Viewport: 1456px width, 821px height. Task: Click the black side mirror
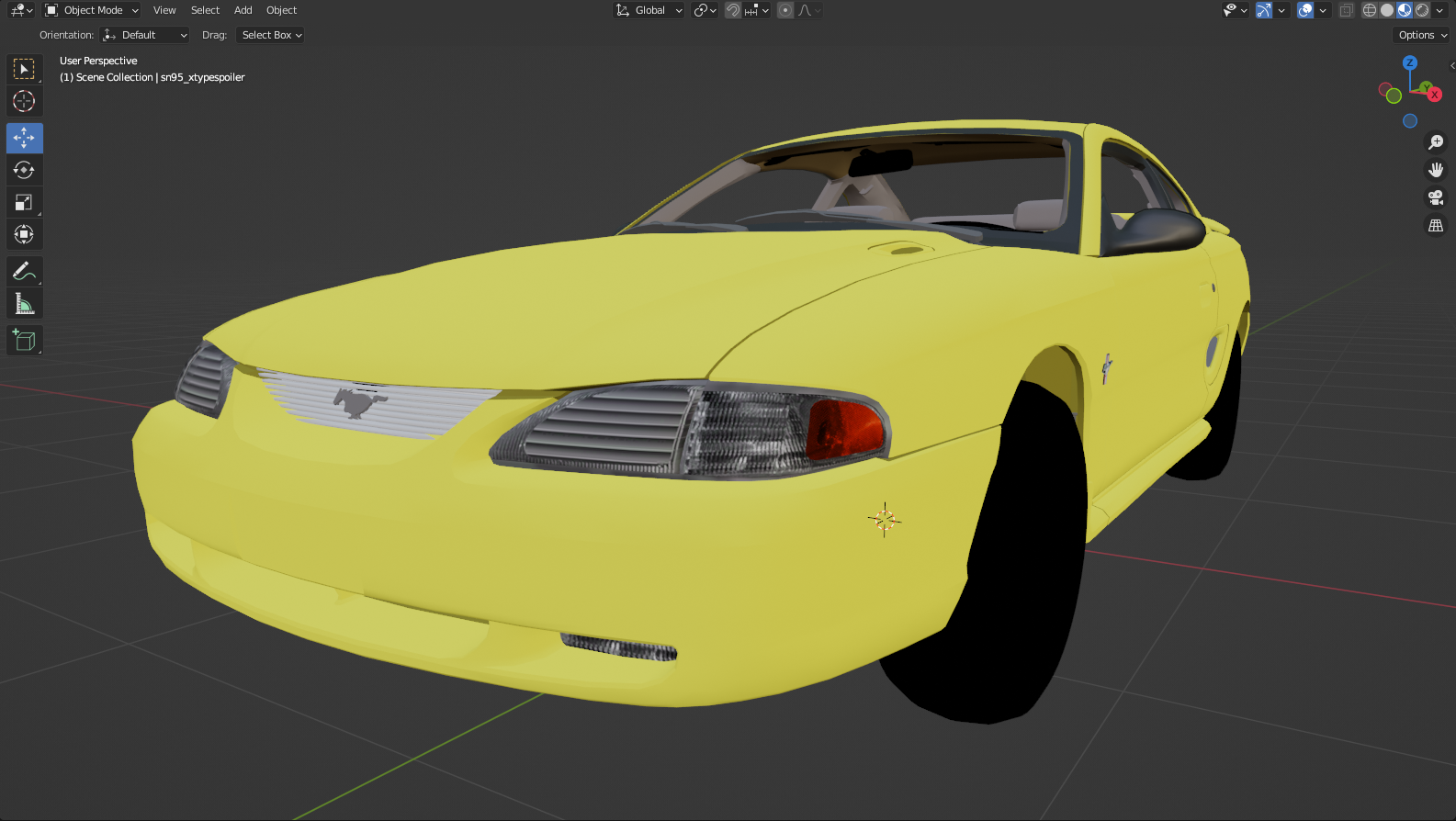click(x=1155, y=231)
